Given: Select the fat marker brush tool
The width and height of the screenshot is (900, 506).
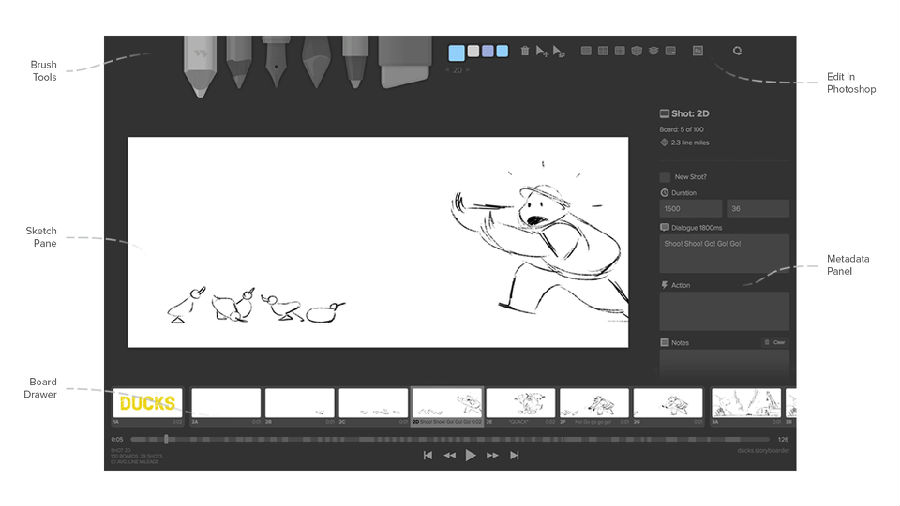Looking at the screenshot, I should pyautogui.click(x=314, y=64).
